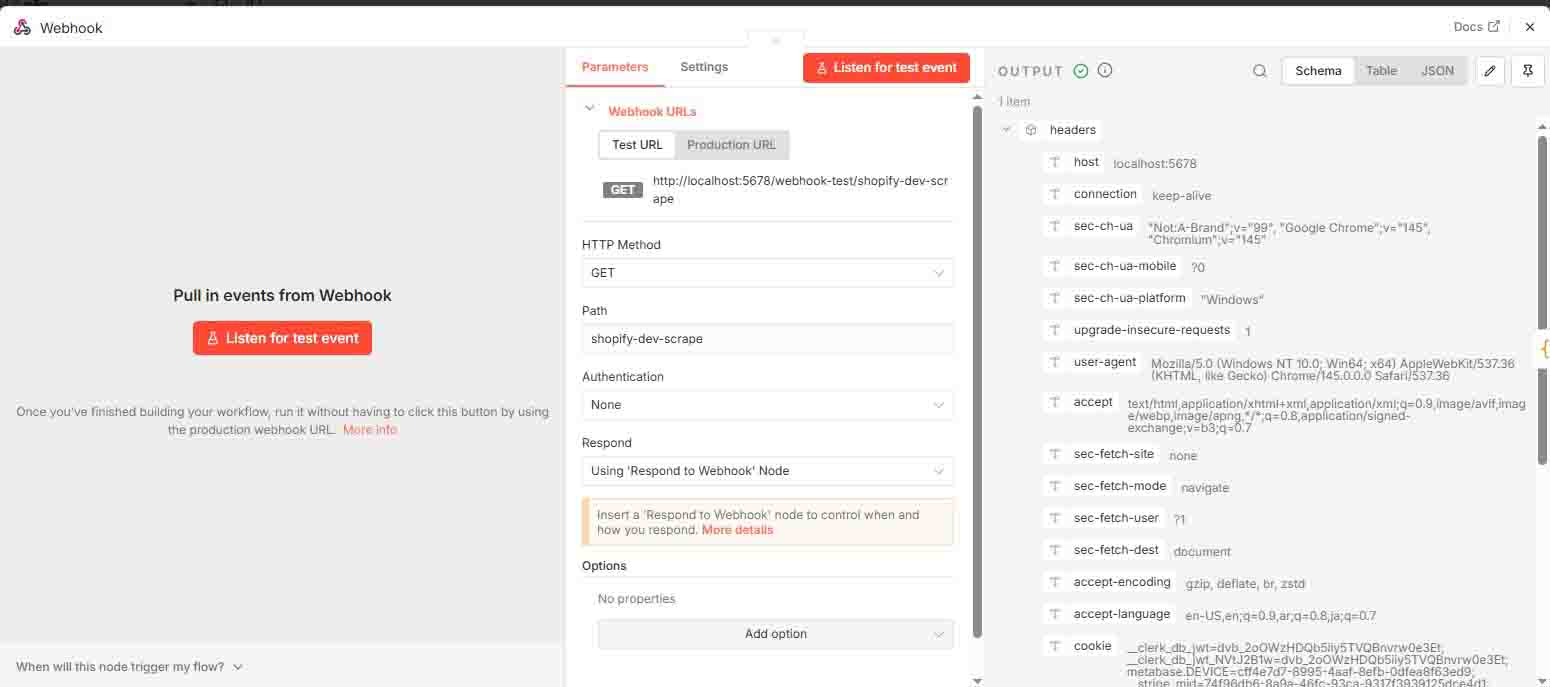Switch output view to JSON
The width and height of the screenshot is (1550, 687).
point(1438,70)
